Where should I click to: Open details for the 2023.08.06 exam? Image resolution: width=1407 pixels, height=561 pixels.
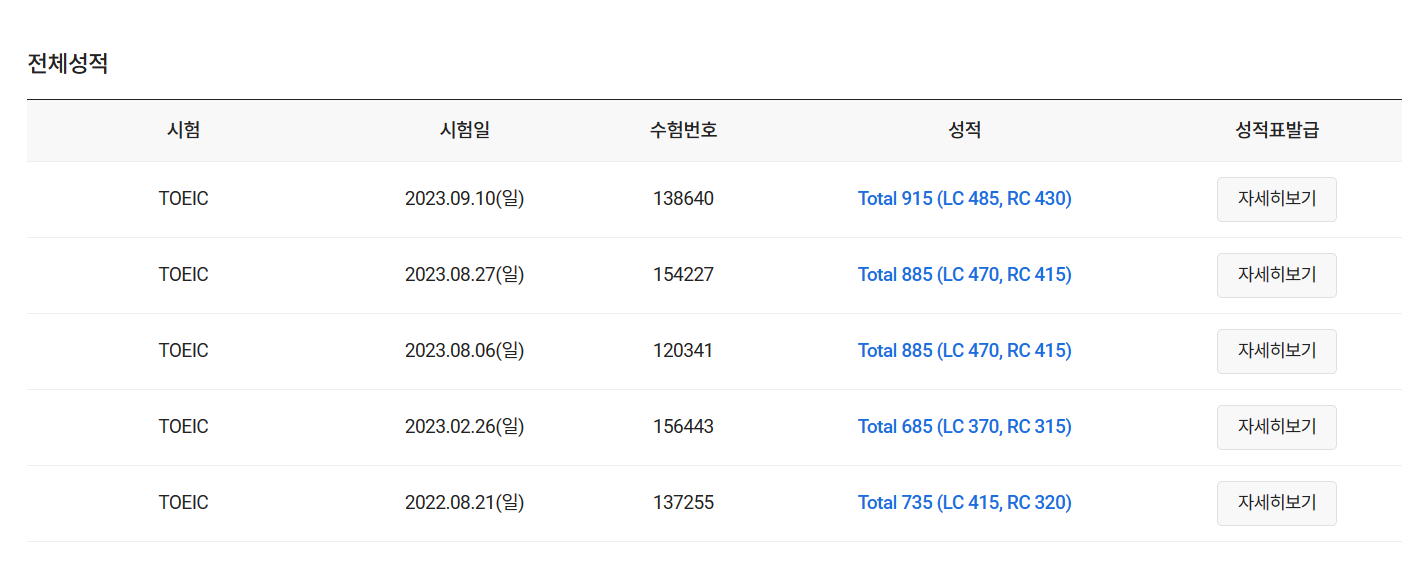[x=1276, y=351]
